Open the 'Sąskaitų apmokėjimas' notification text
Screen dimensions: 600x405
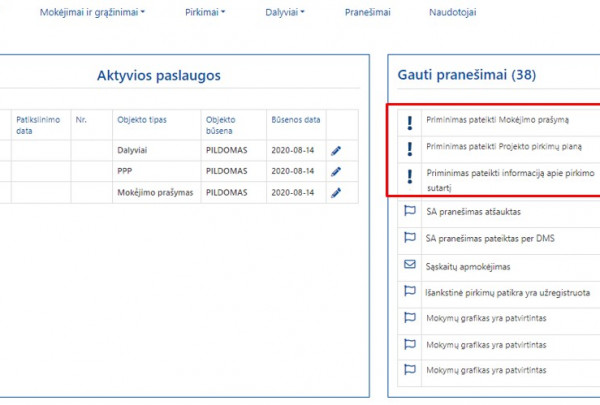click(467, 265)
